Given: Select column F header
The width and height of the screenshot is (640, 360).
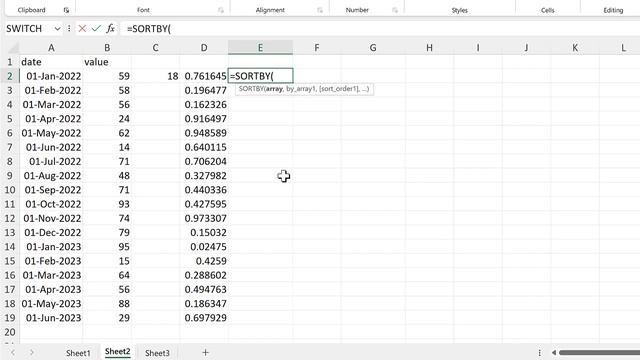Looking at the screenshot, I should (x=317, y=48).
